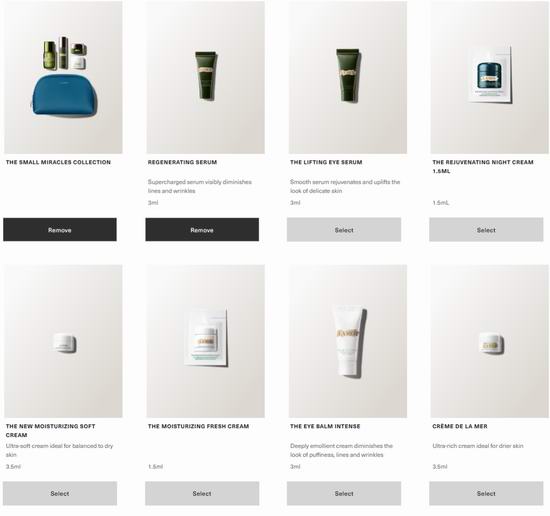Remove The Small Miracles Collection sample
The height and width of the screenshot is (516, 550).
tap(60, 229)
